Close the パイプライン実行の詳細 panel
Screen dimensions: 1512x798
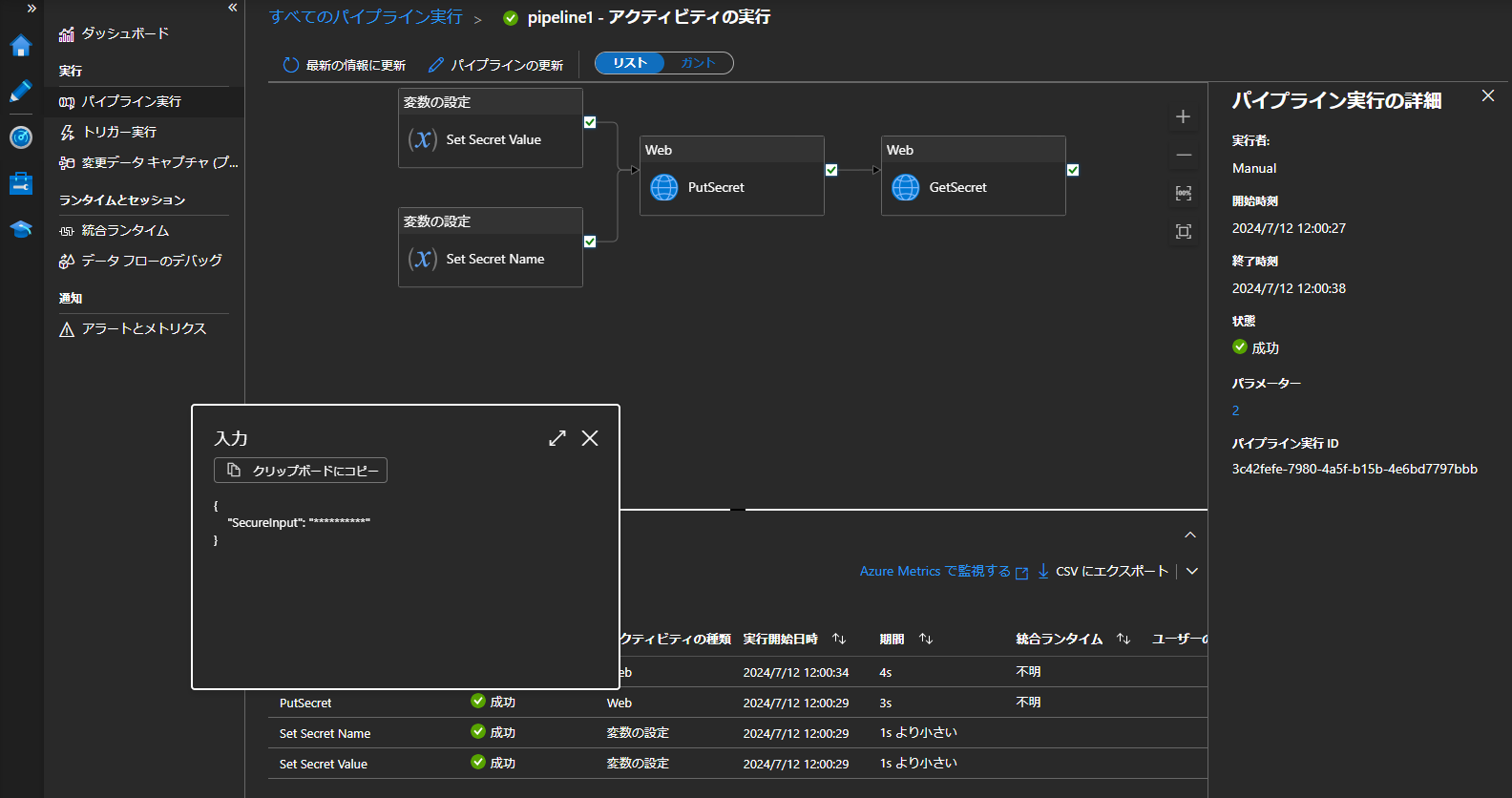point(1488,95)
